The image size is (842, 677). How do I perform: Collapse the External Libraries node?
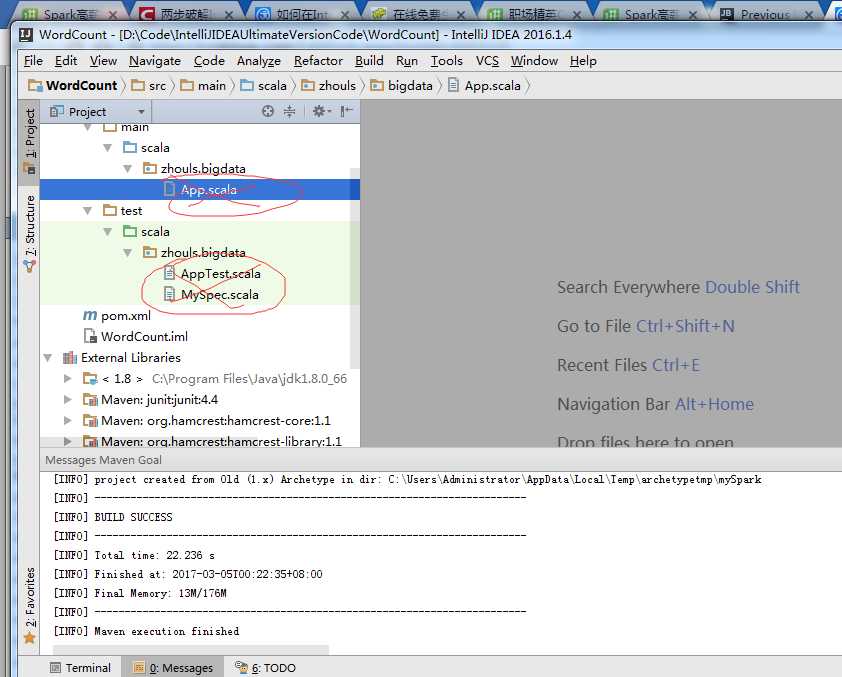(x=48, y=358)
